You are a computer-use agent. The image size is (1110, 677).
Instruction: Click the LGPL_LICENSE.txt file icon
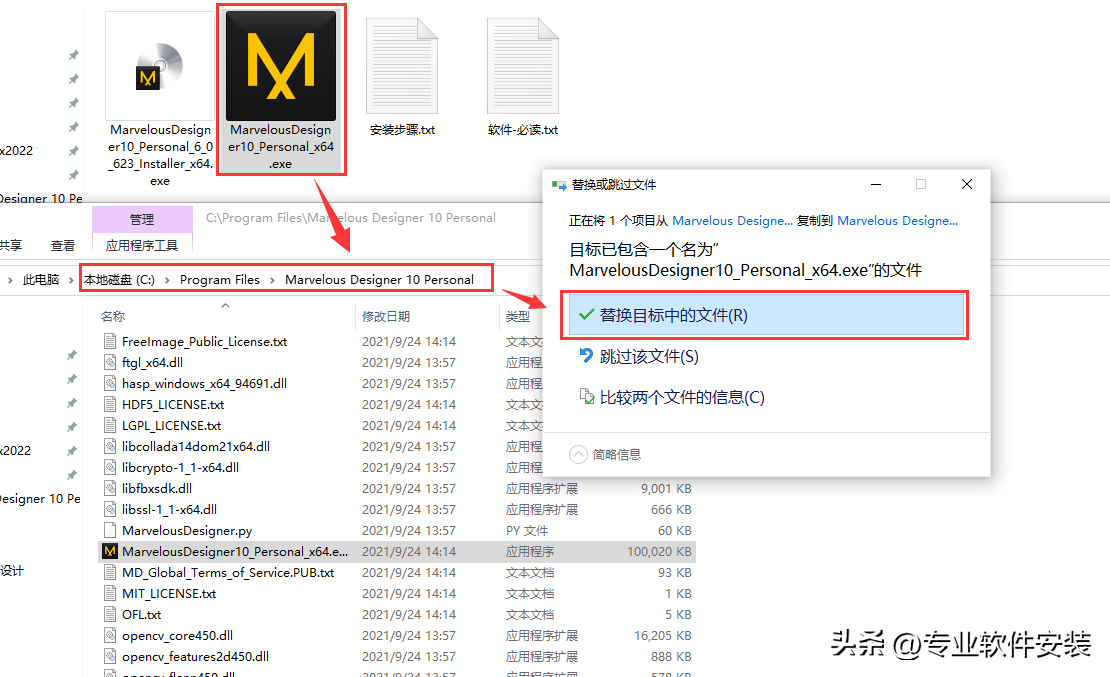point(110,426)
